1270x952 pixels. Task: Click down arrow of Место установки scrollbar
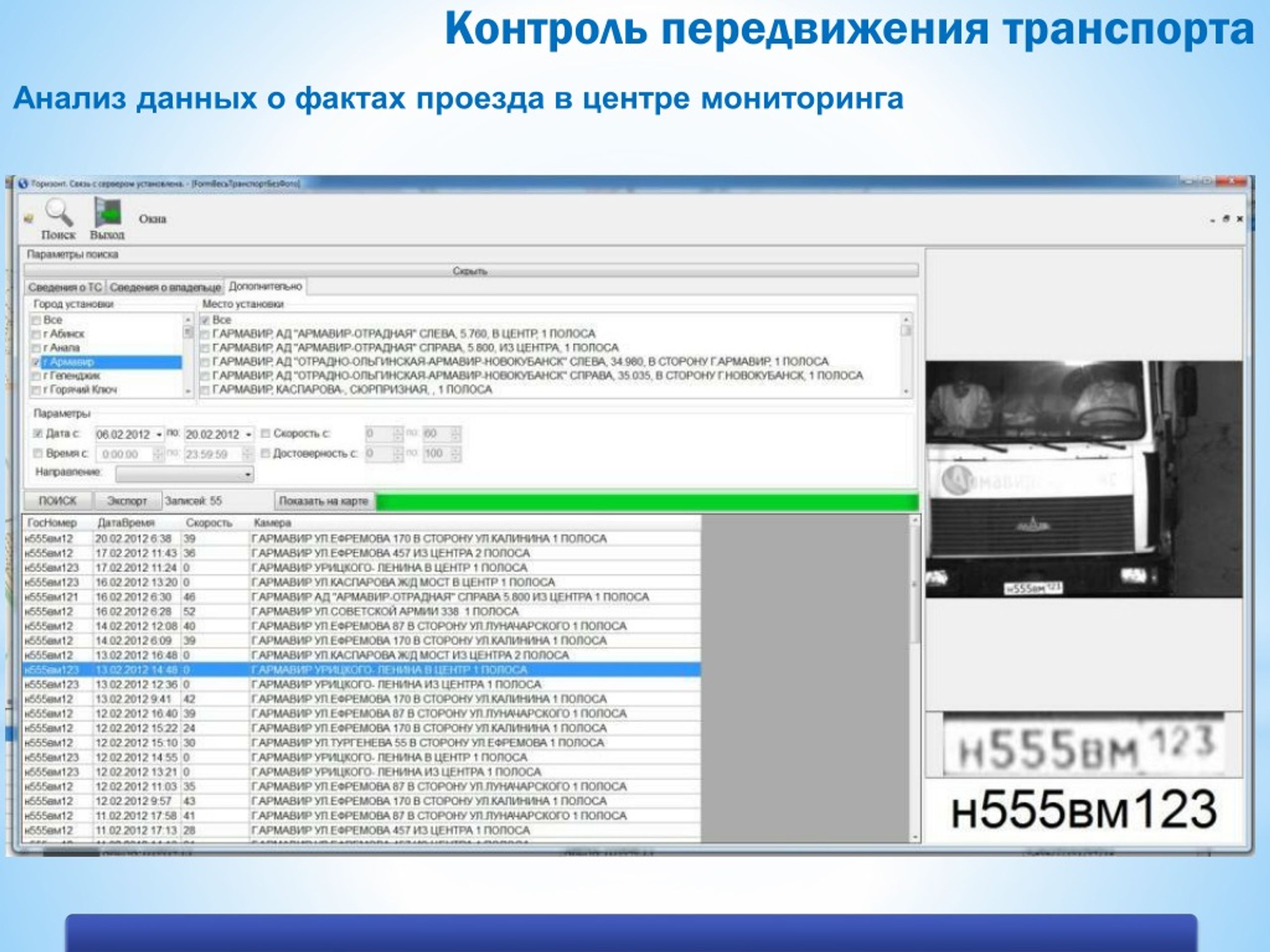tap(906, 391)
